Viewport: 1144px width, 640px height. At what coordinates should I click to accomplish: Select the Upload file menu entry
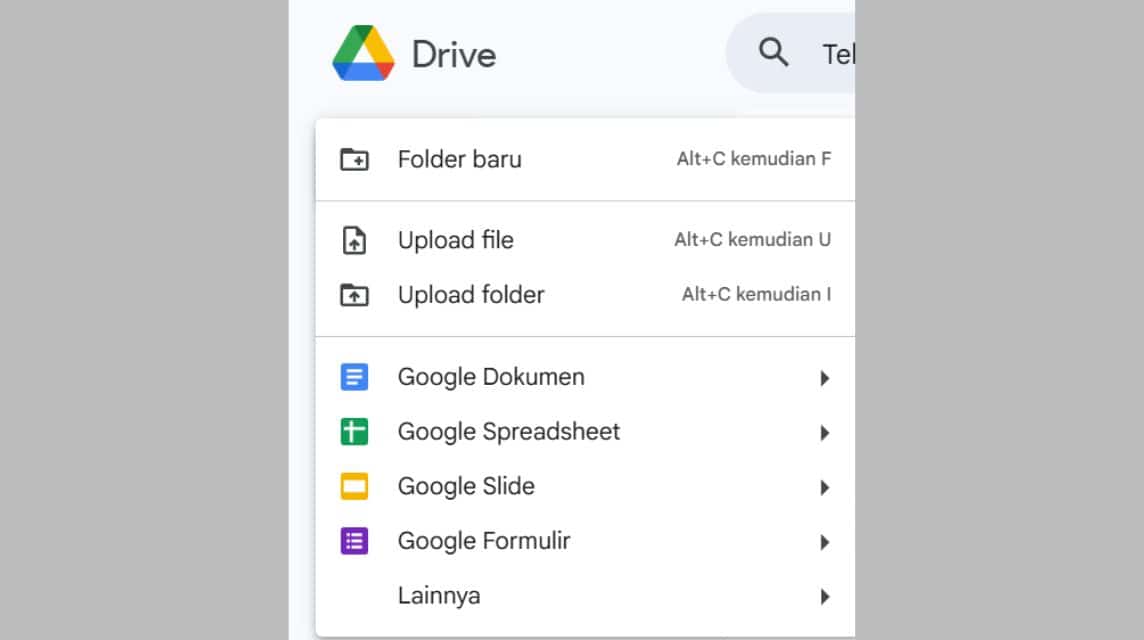(585, 240)
